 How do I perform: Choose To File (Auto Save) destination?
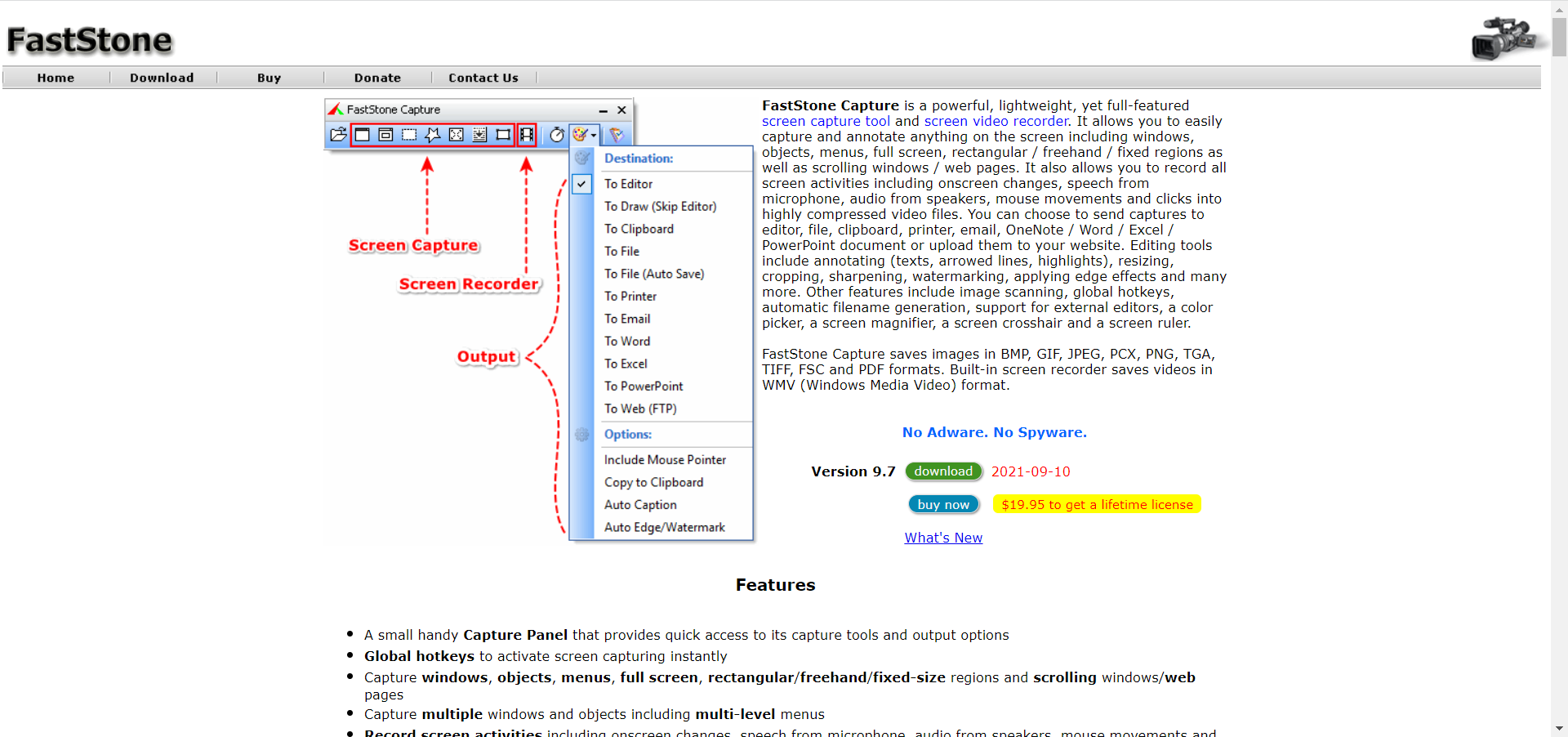[x=653, y=274]
